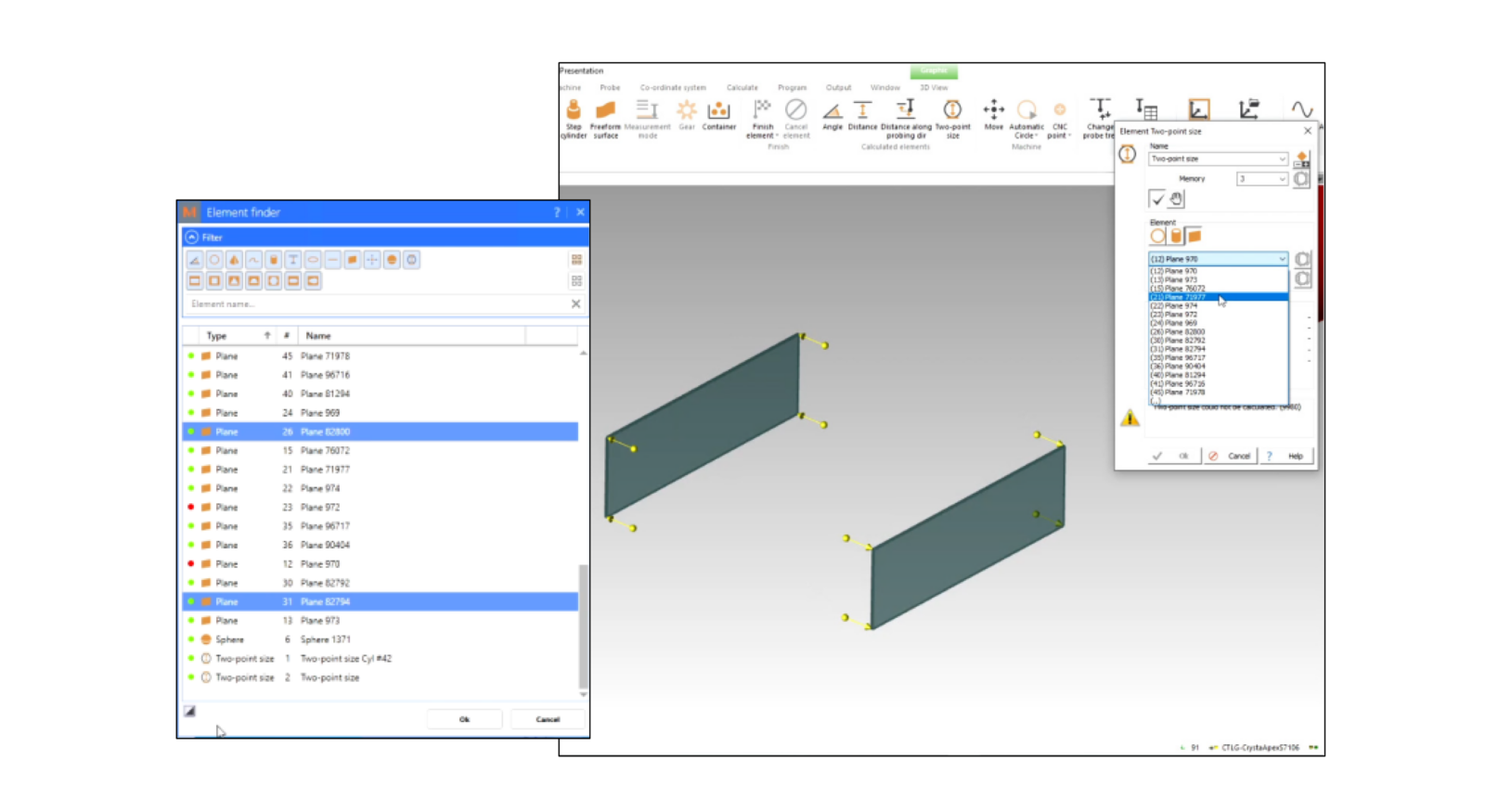Select the Angle calculation tool
Viewport: 1485px width, 812px height.
click(x=833, y=117)
